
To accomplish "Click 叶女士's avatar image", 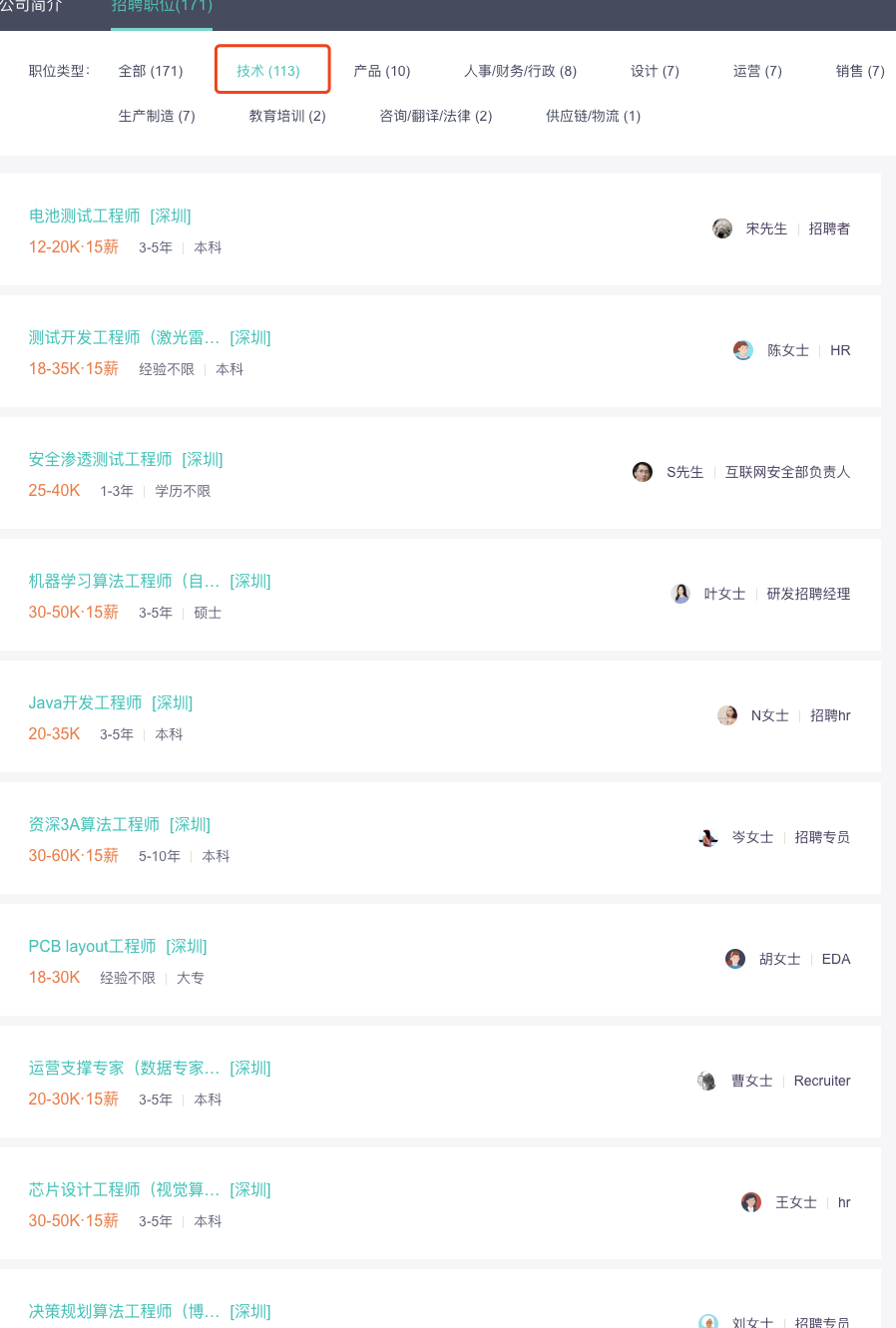I will pos(680,594).
